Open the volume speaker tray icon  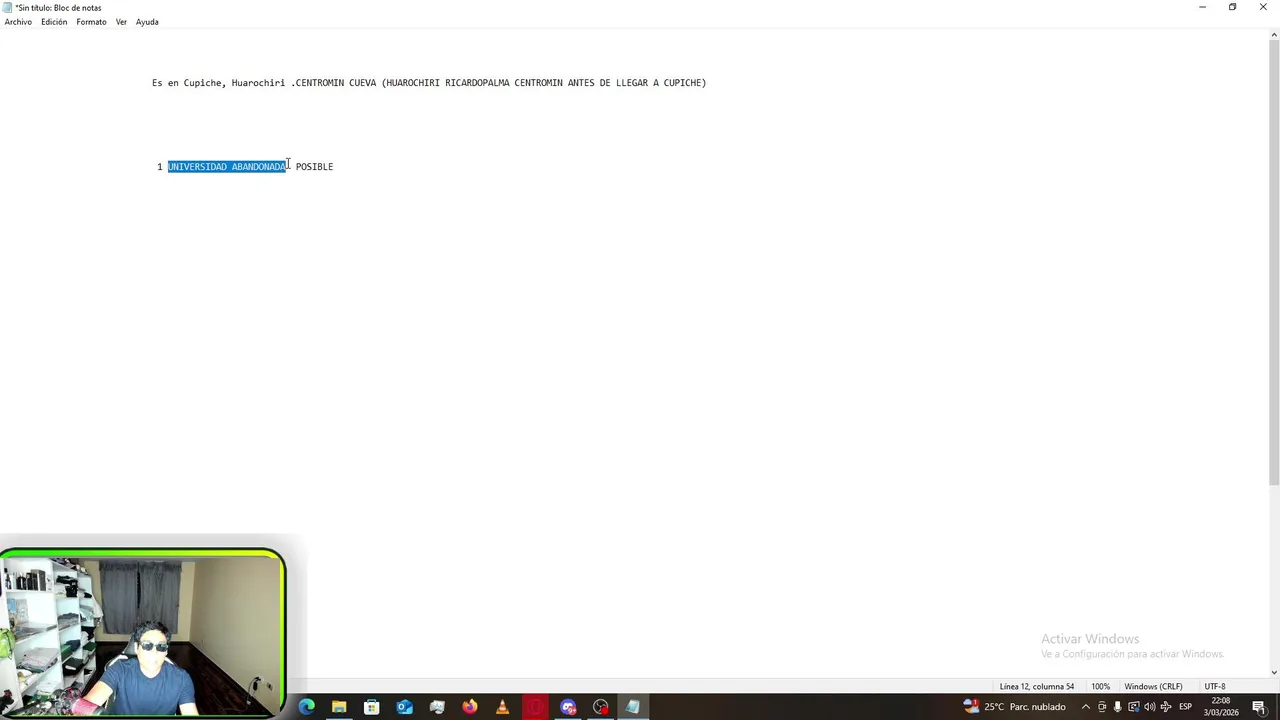pyautogui.click(x=1149, y=707)
